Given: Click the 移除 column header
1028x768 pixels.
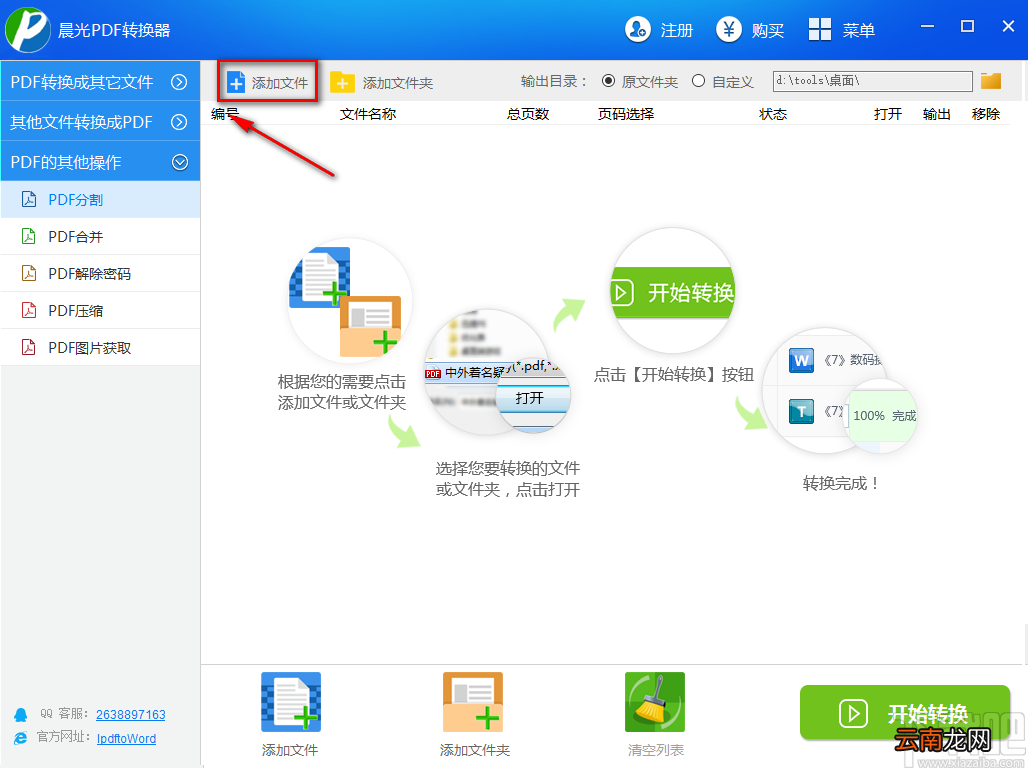Looking at the screenshot, I should pos(986,114).
